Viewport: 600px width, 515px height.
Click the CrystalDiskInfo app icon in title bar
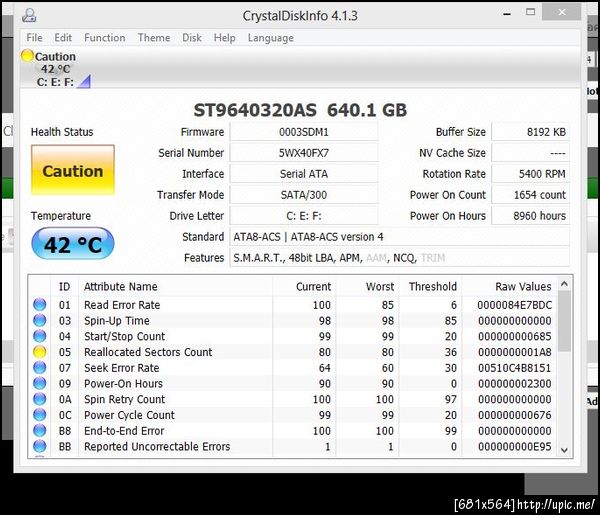click(29, 15)
